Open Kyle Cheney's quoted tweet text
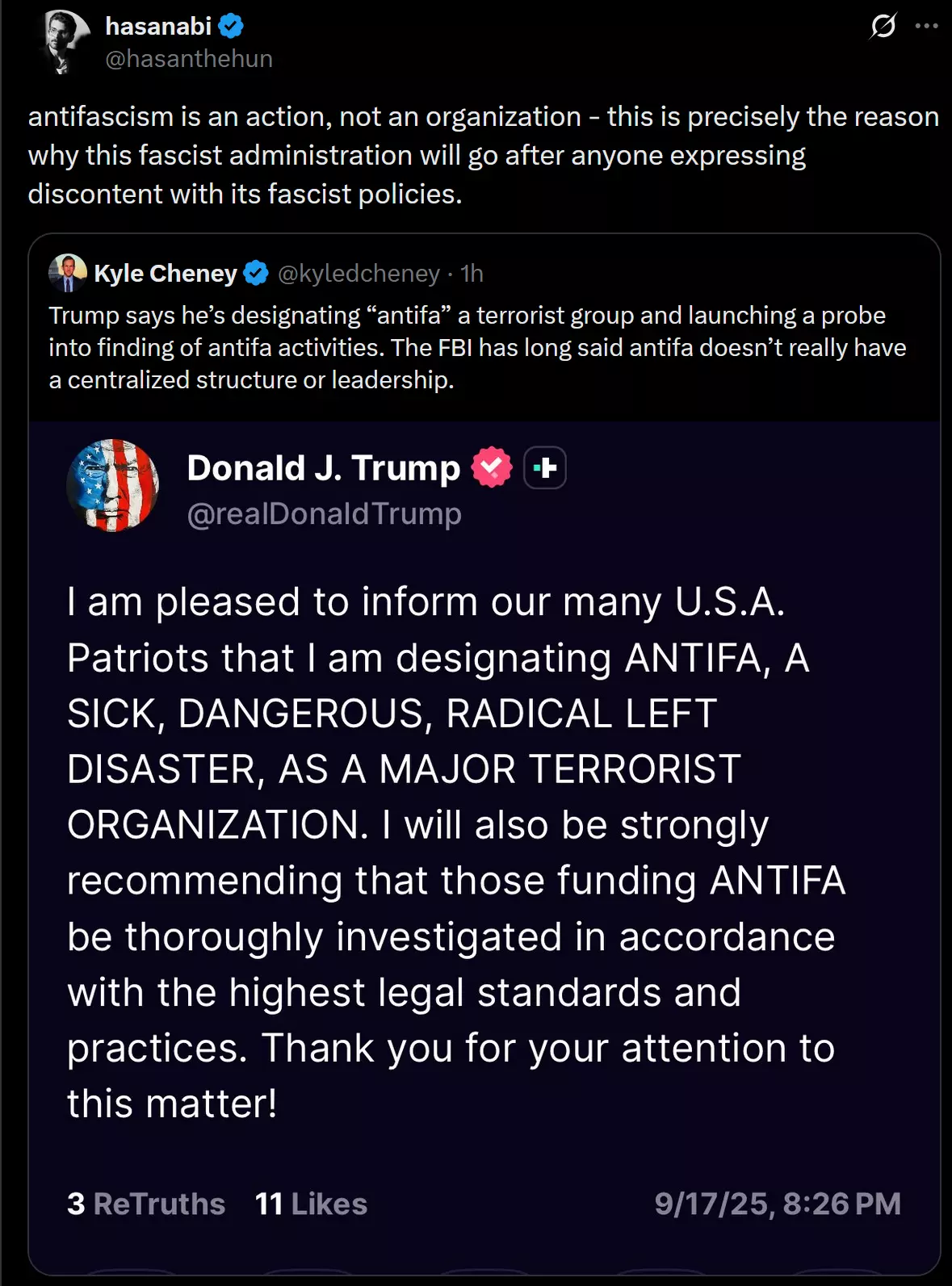The image size is (952, 1286). pos(477,347)
